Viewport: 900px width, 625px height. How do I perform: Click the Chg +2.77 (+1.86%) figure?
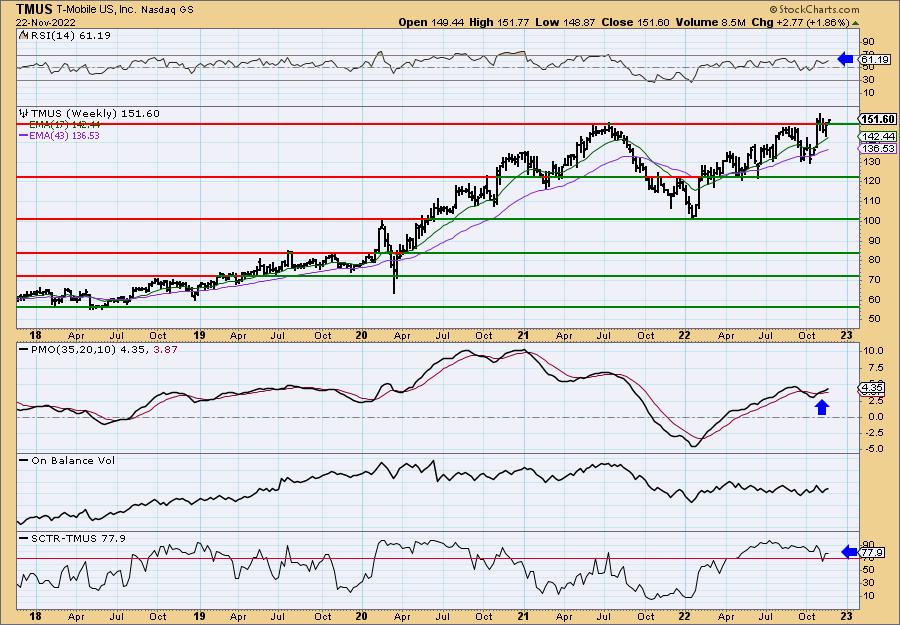click(799, 22)
